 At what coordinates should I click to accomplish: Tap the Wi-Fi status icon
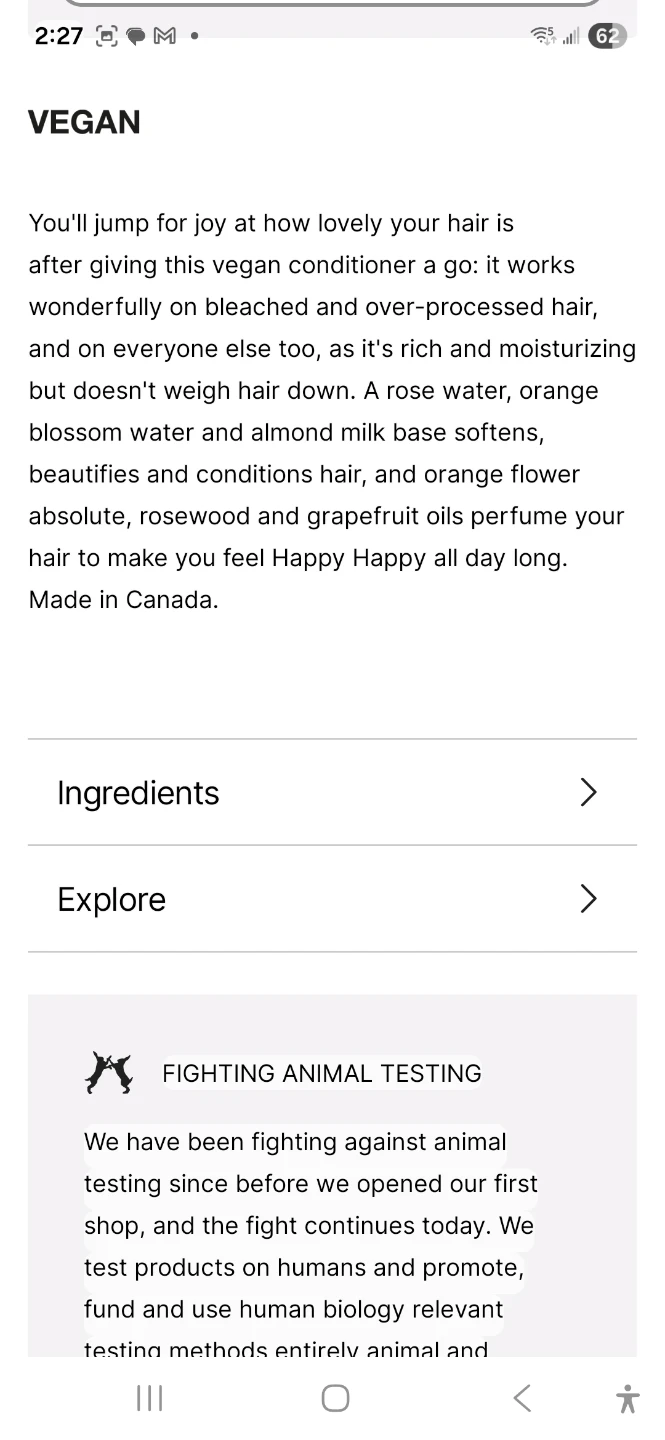[543, 37]
